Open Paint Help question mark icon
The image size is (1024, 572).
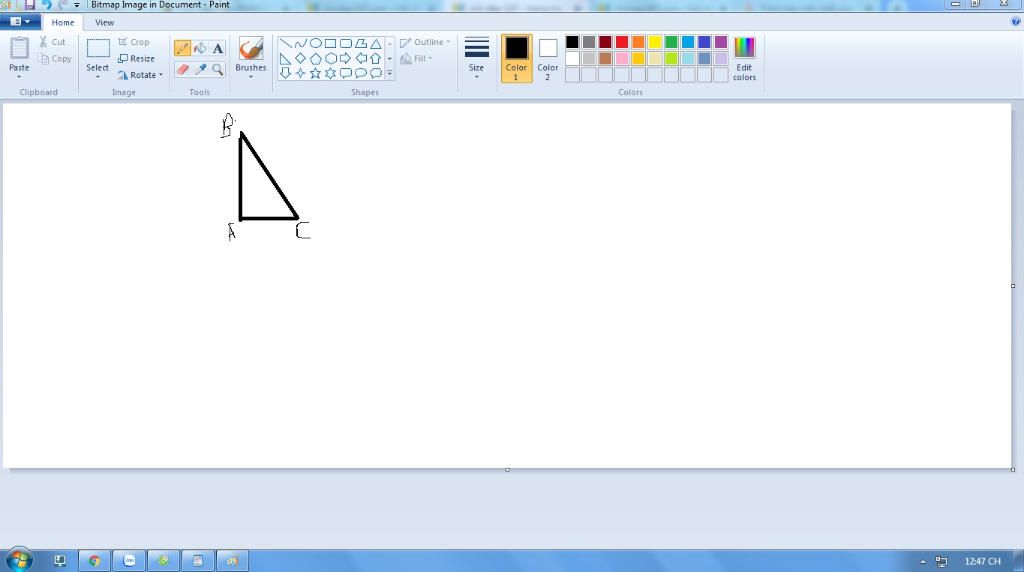point(1015,22)
